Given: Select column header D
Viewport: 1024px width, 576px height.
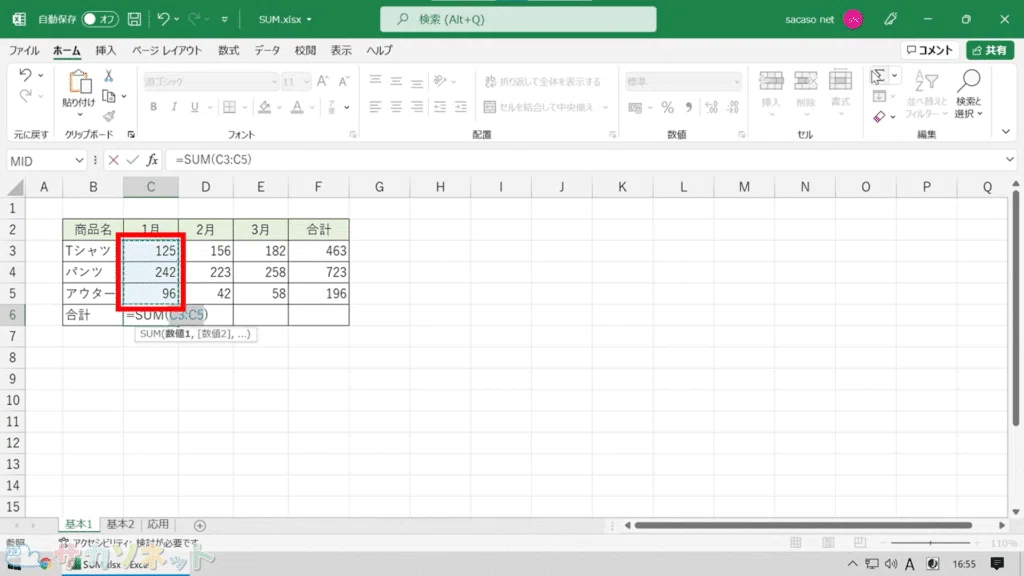Looking at the screenshot, I should point(206,187).
